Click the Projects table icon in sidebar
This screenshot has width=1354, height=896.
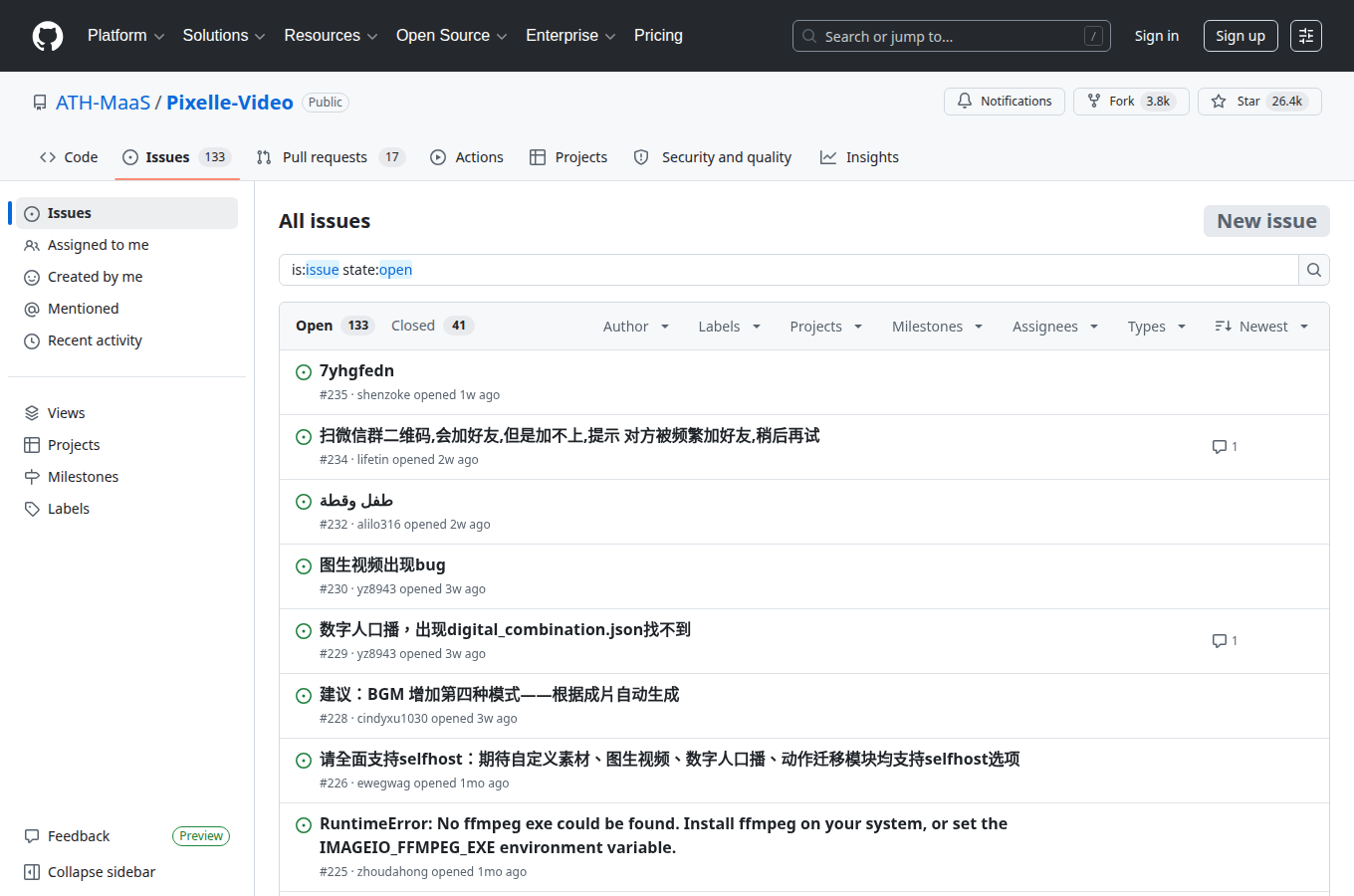point(32,445)
